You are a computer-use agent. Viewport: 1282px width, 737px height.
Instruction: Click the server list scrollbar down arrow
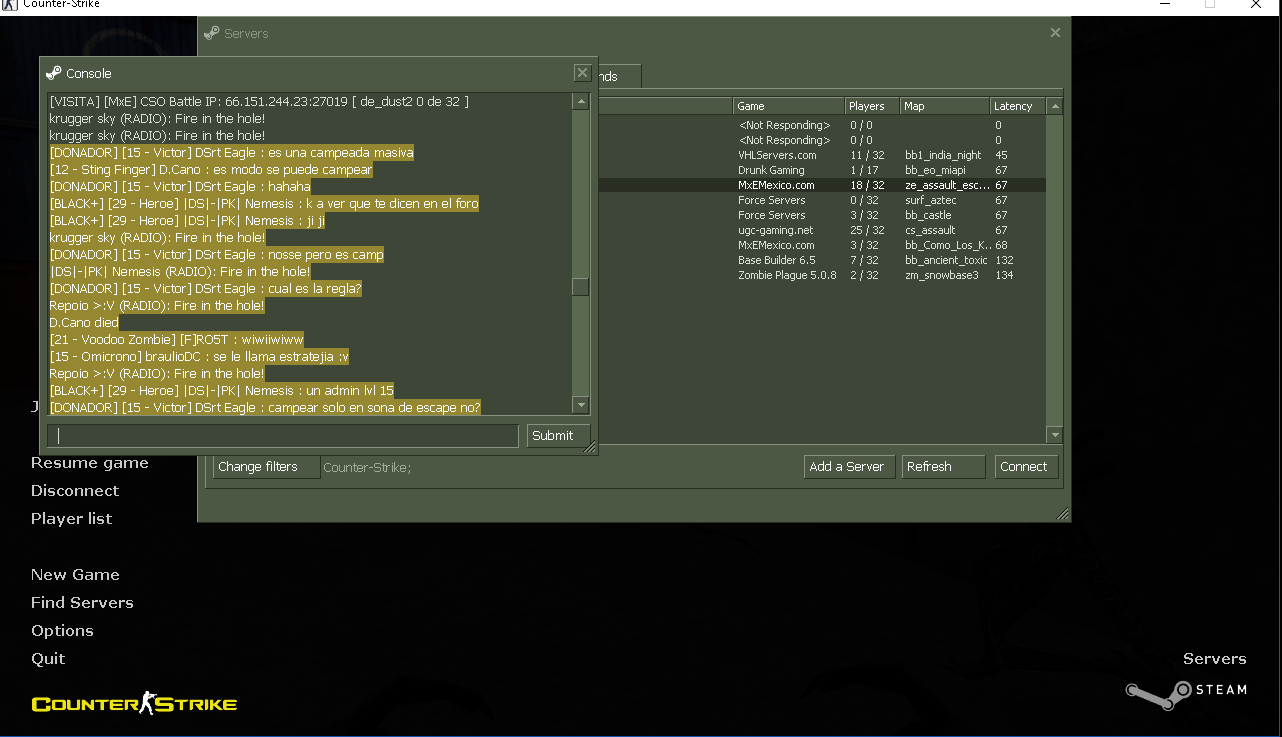point(1054,435)
